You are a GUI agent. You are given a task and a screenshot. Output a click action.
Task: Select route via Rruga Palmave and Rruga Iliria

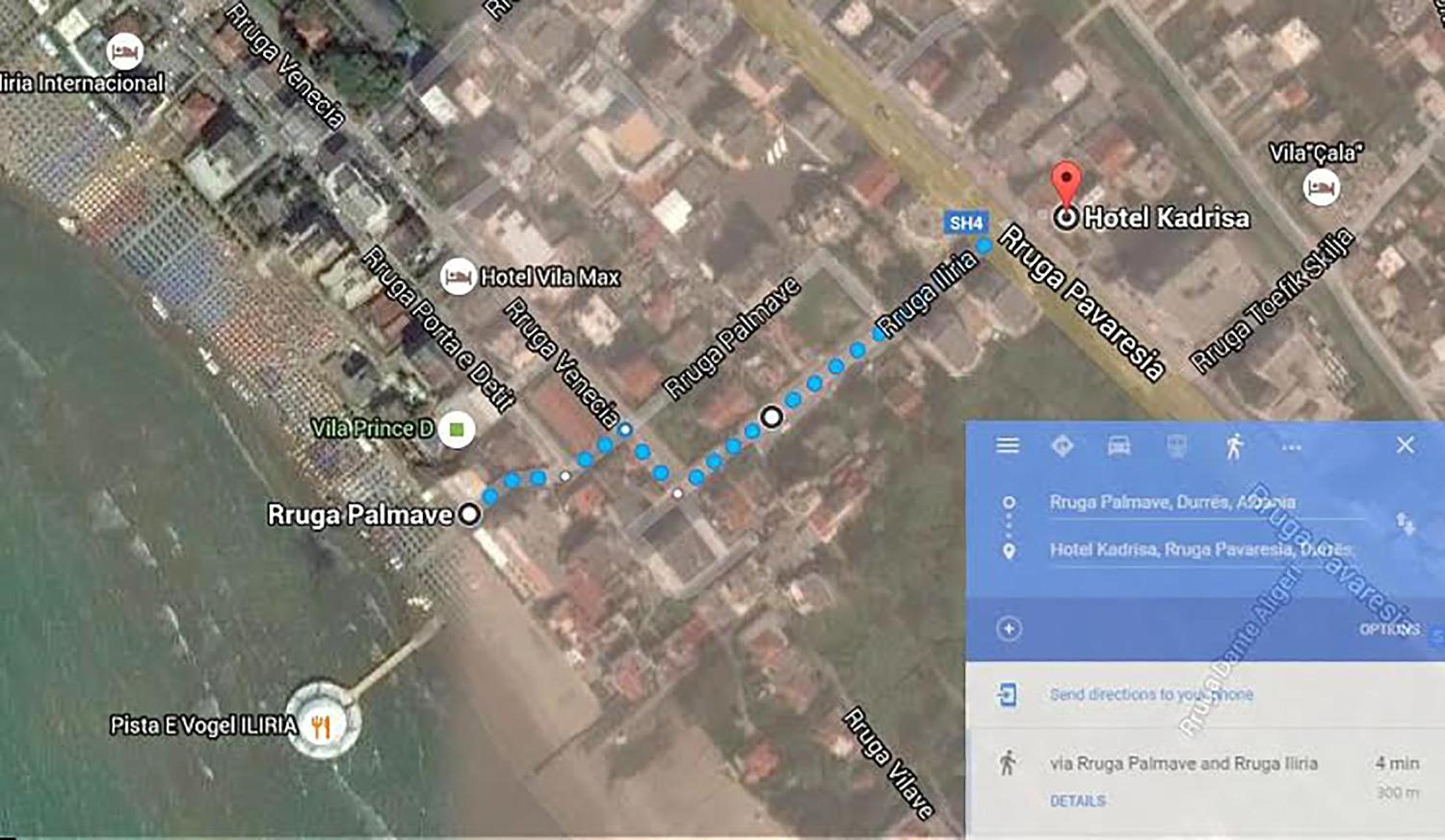[x=1205, y=779]
